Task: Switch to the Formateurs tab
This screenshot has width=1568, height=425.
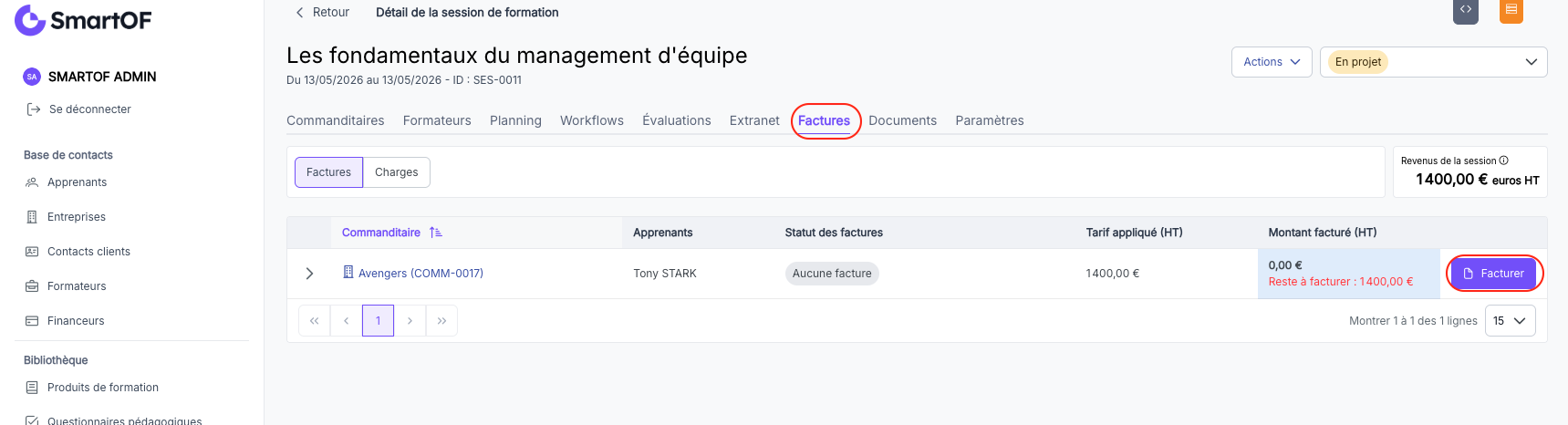Action: 437,120
